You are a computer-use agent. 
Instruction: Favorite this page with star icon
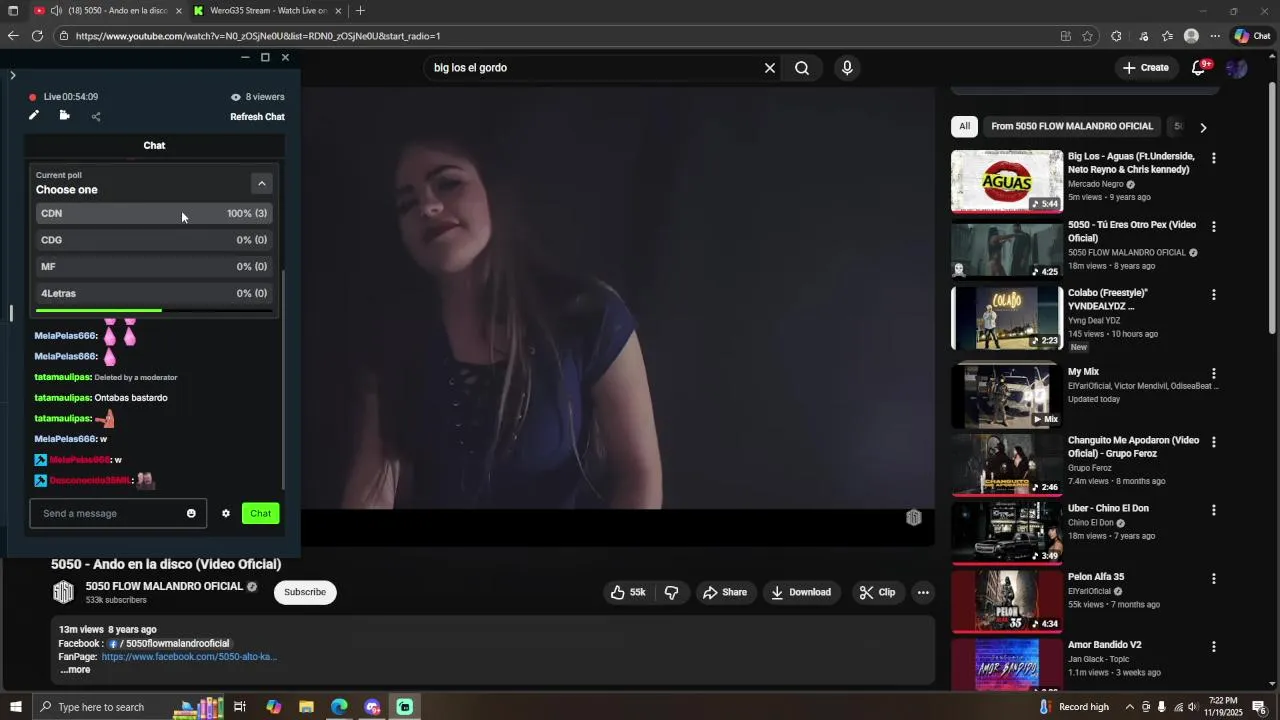(1088, 36)
